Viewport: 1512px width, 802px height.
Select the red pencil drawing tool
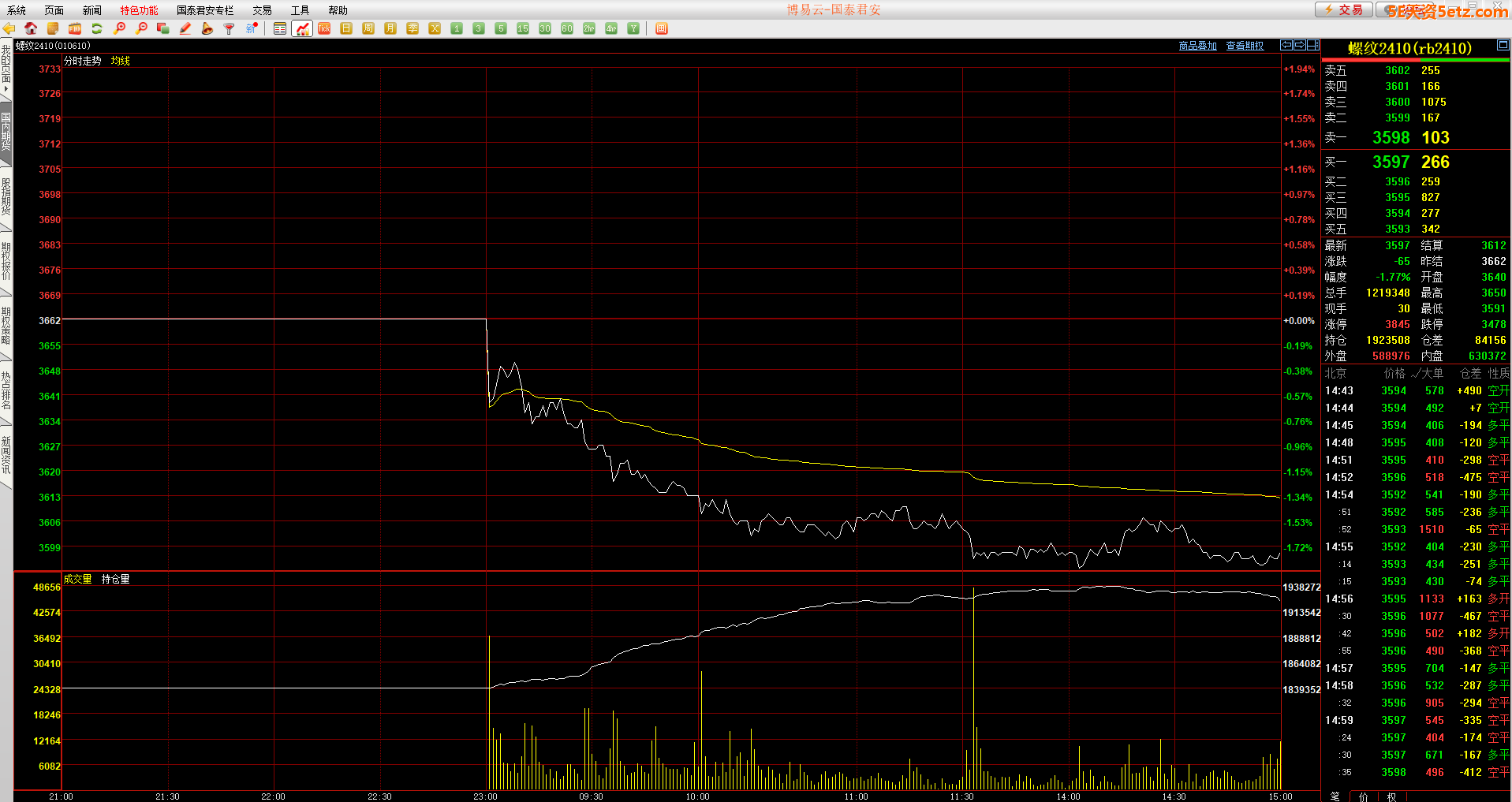185,28
